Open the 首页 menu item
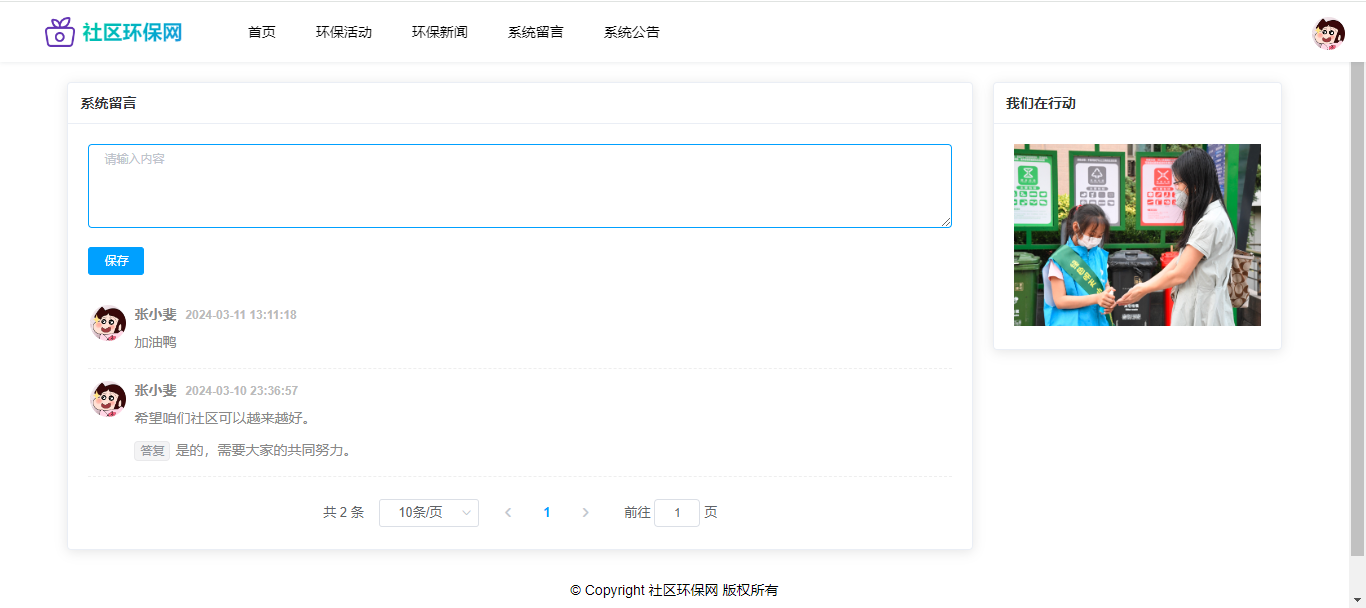The width and height of the screenshot is (1366, 608). tap(262, 32)
